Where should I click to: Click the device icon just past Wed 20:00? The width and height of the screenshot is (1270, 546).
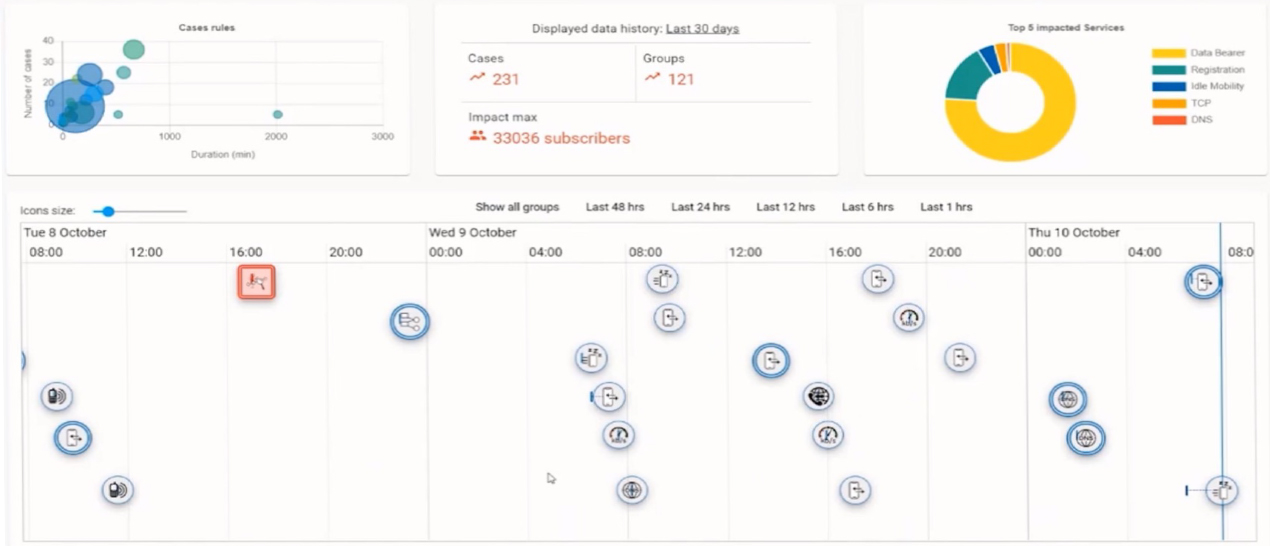click(x=960, y=357)
